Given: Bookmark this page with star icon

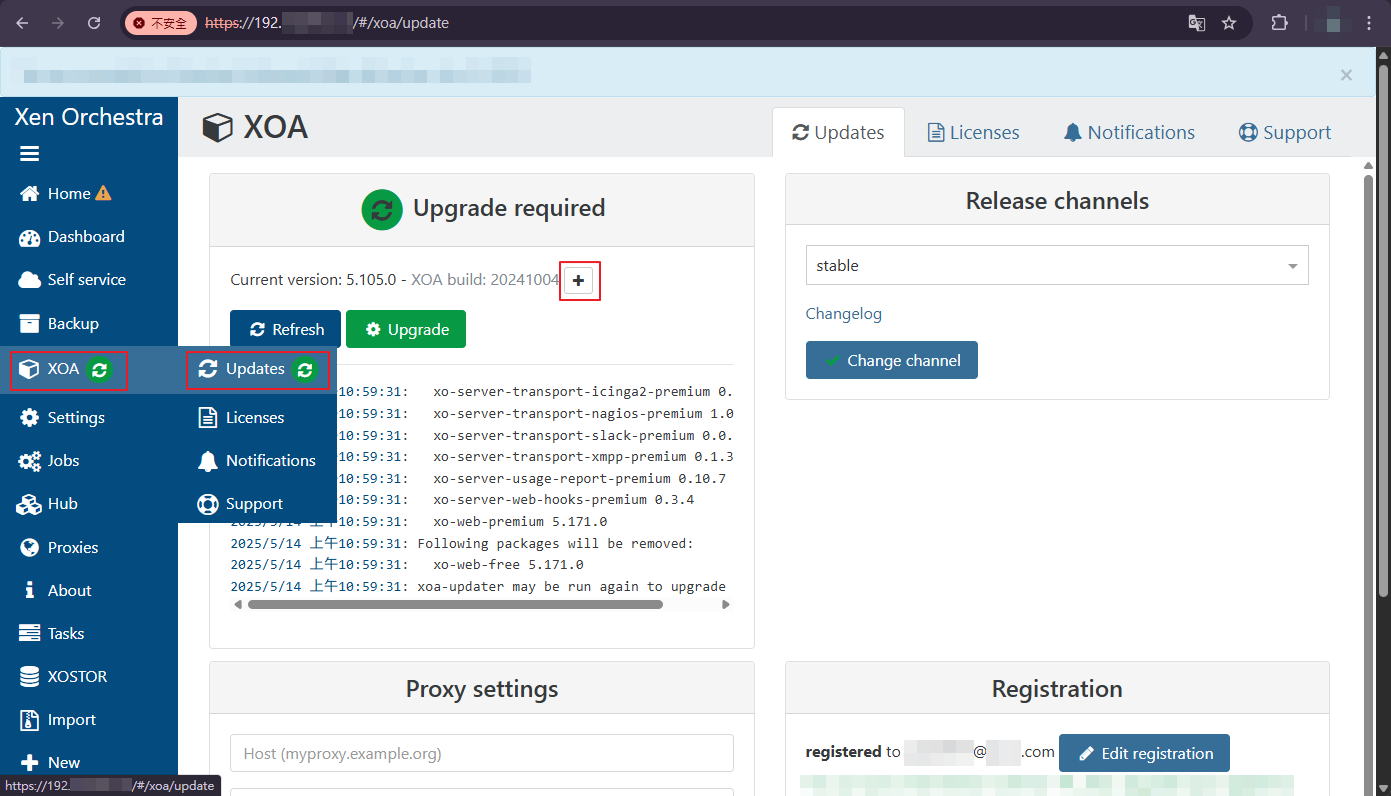Looking at the screenshot, I should coord(1229,23).
